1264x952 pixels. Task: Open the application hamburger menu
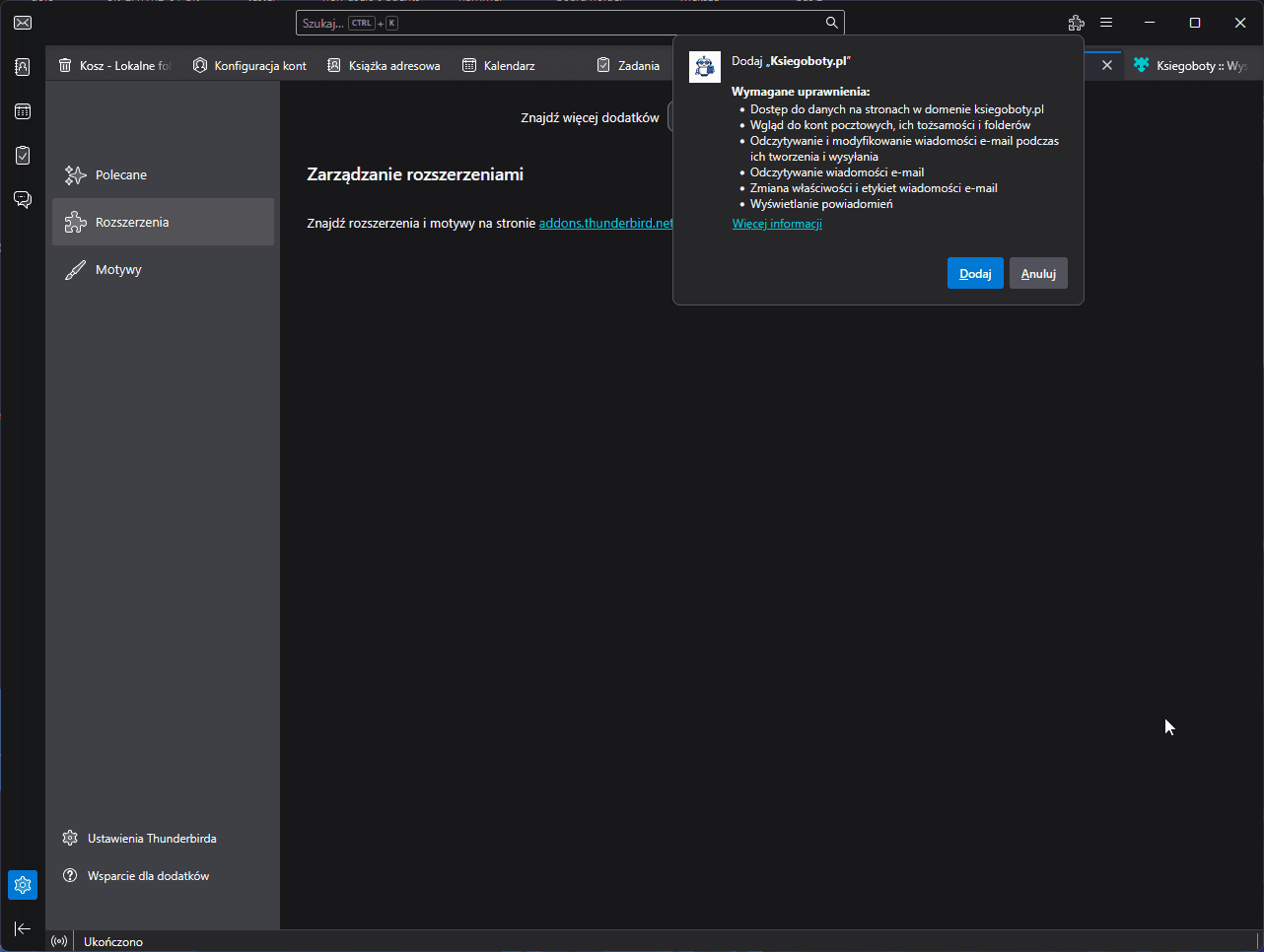(x=1106, y=23)
